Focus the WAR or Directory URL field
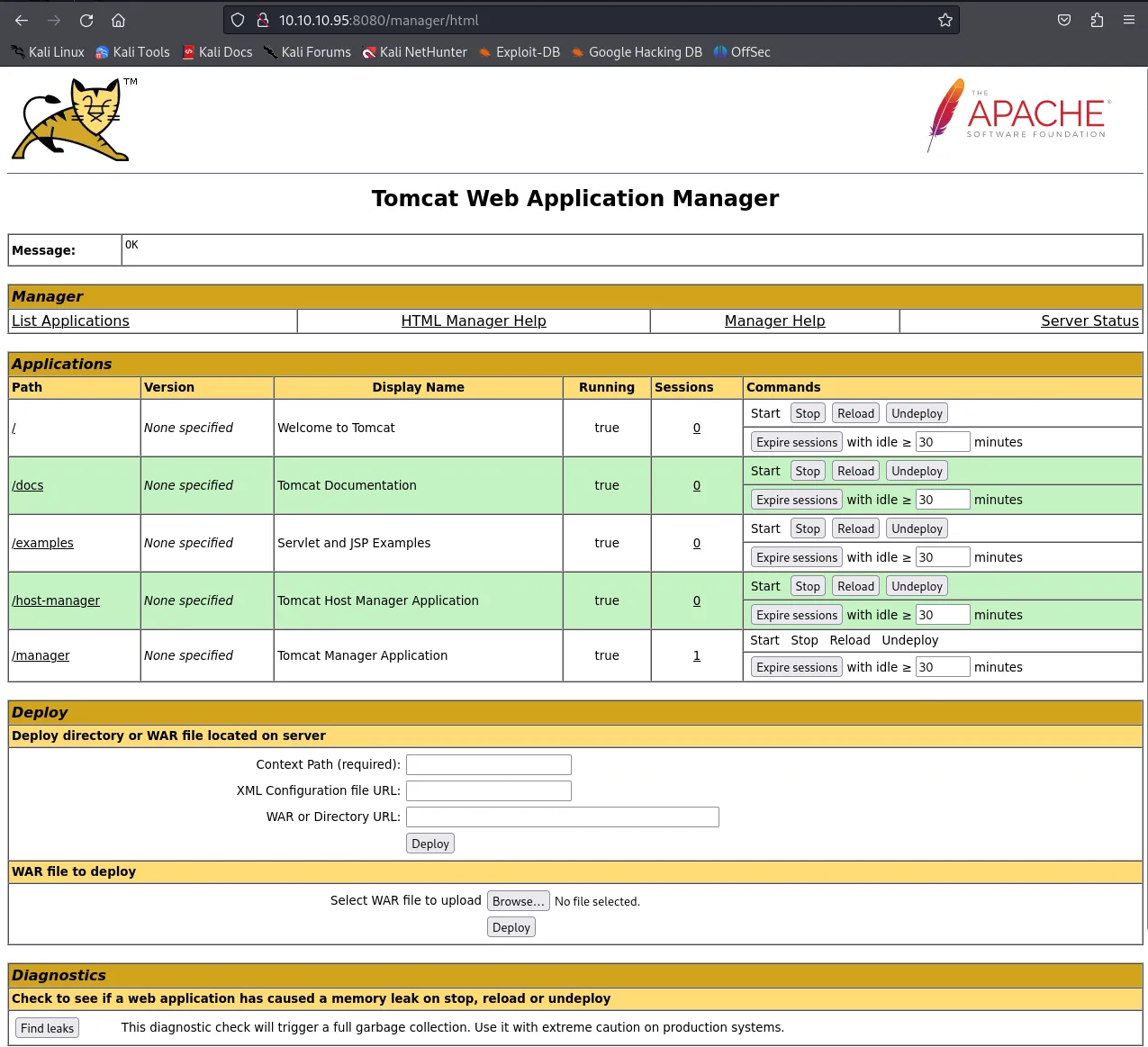 coord(563,817)
